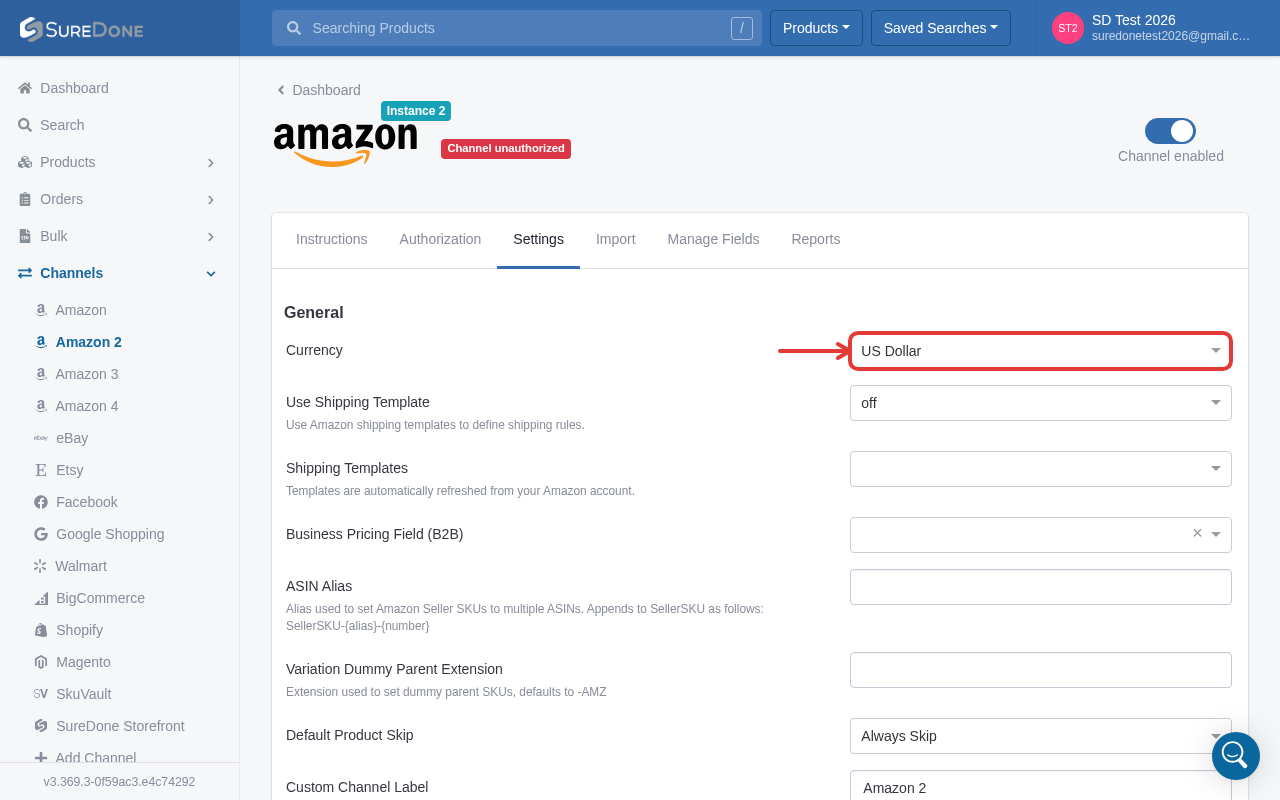Click the Products boxes icon in sidebar
The image size is (1280, 800).
[x=25, y=162]
